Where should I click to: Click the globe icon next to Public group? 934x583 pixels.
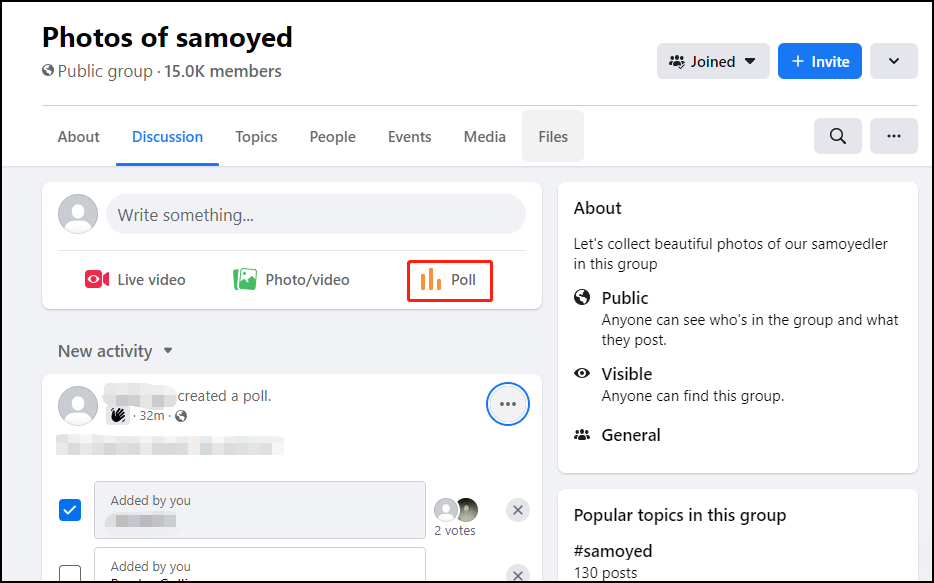48,71
